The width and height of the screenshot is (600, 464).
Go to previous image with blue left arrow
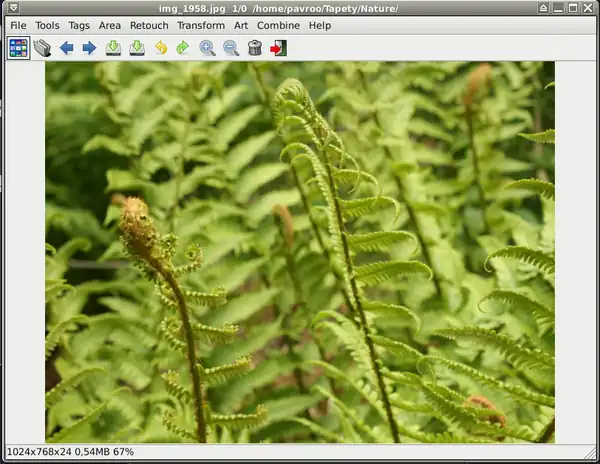click(66, 48)
